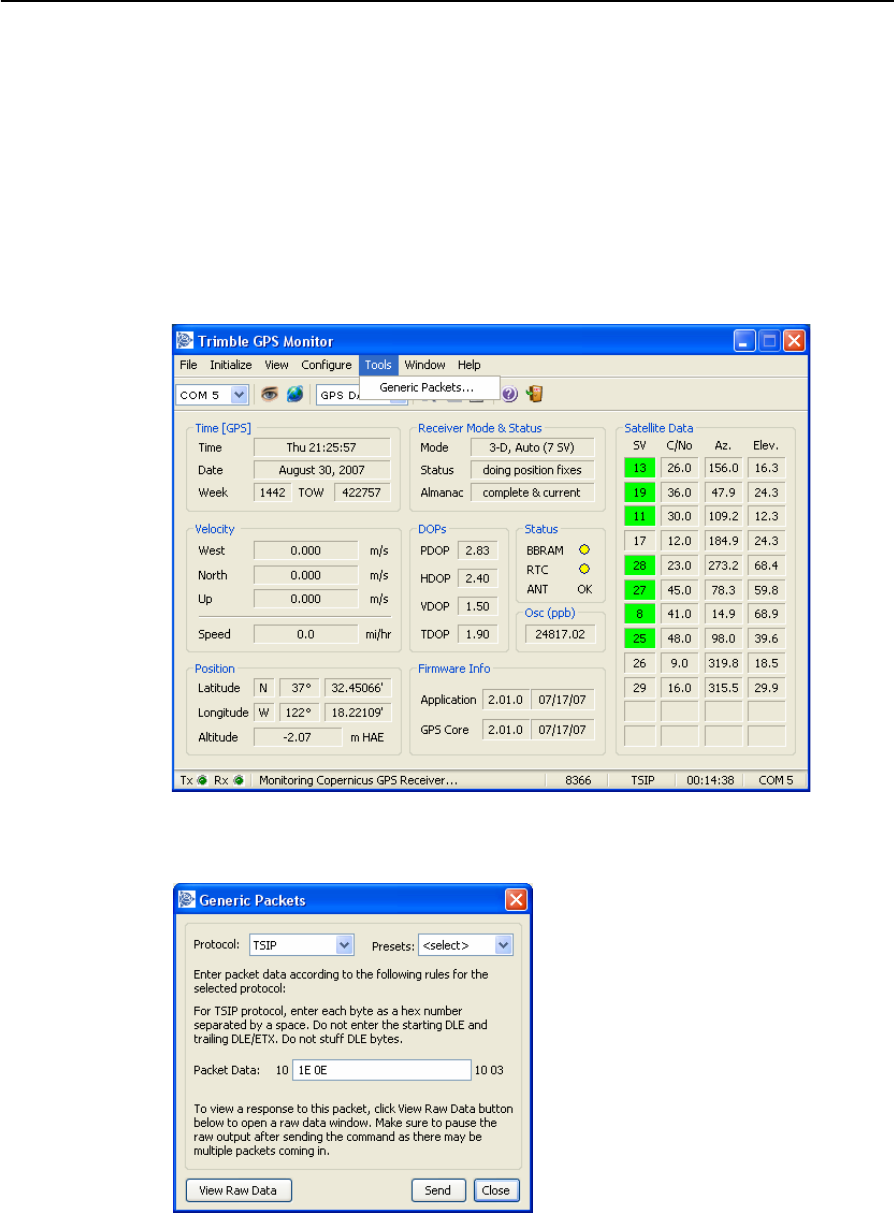The width and height of the screenshot is (894, 1213).
Task: Click the Close button in Generic Packets
Action: click(496, 1190)
